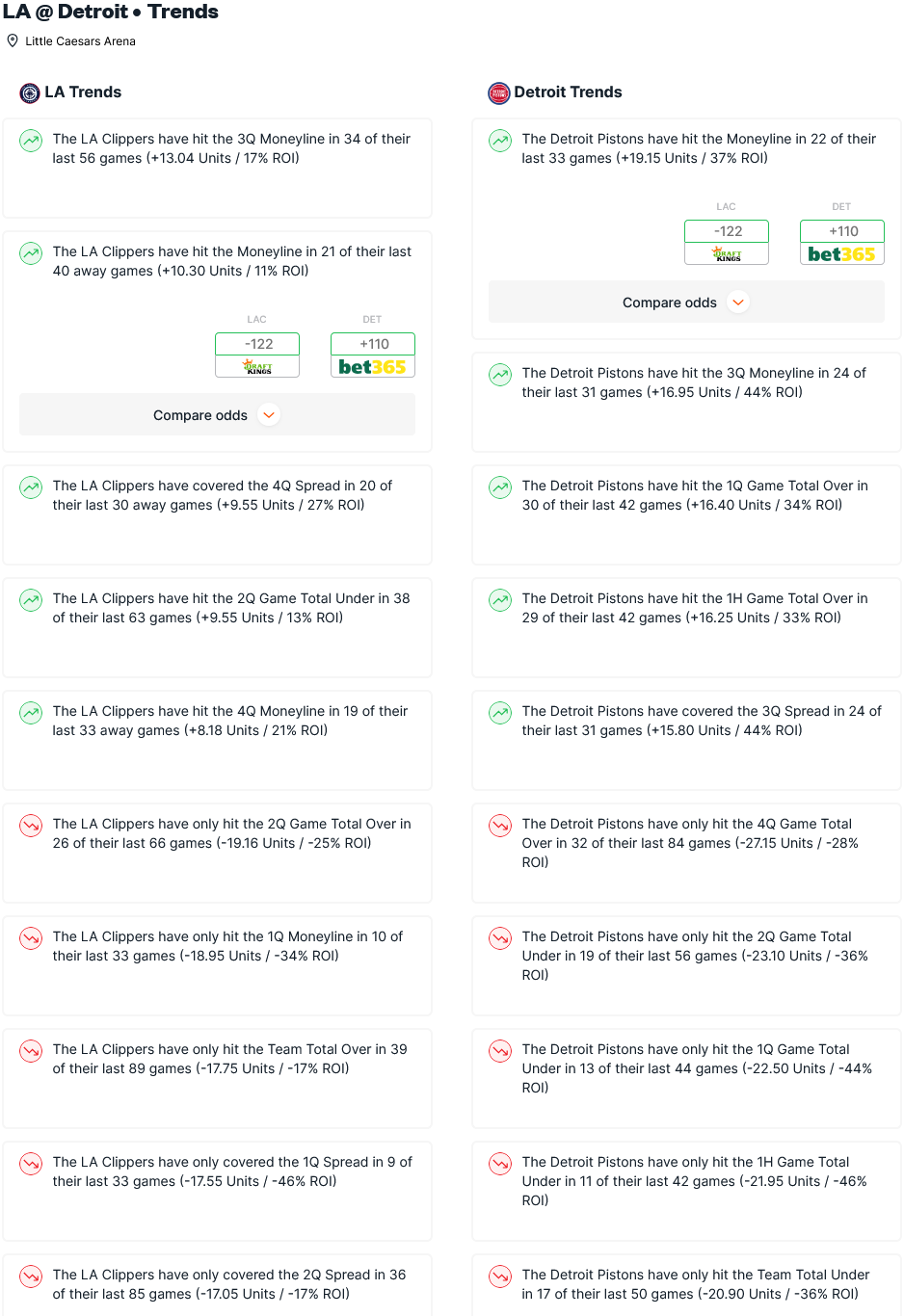Click the Detroit Pistons team logo icon

point(499,92)
